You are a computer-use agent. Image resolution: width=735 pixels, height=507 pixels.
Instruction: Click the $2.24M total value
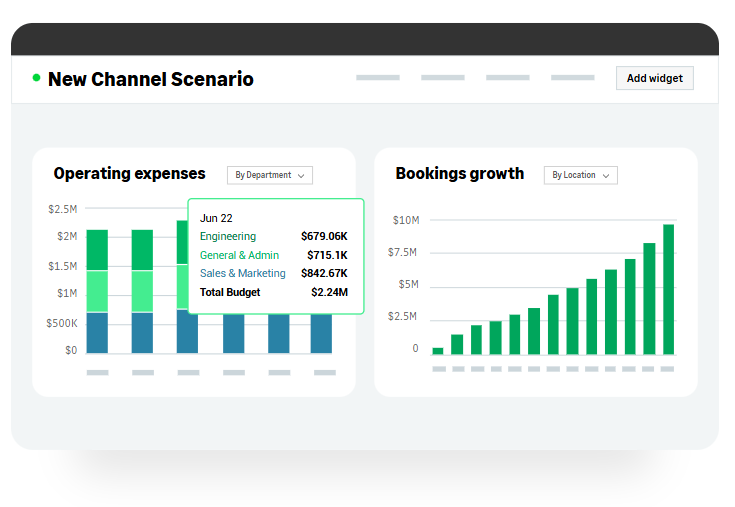329,292
